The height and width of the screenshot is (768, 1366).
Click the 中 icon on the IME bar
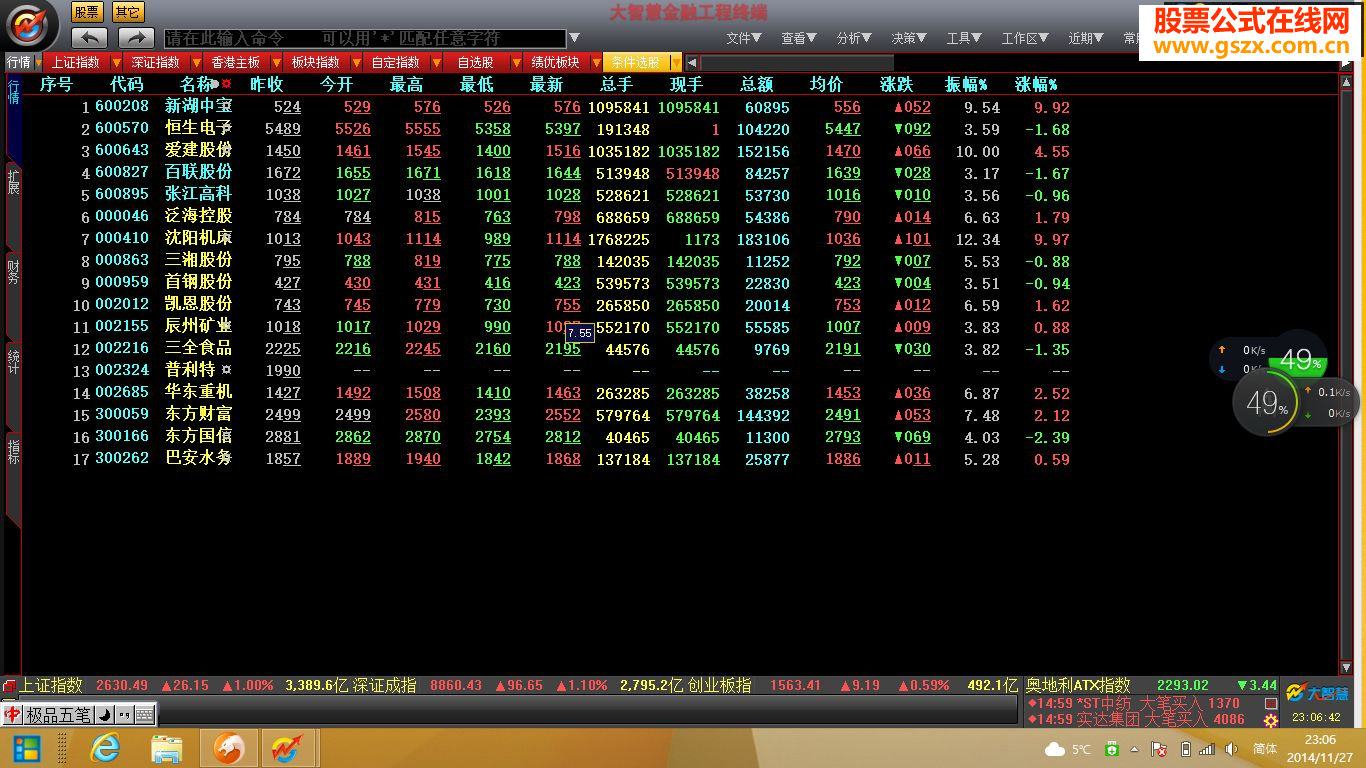[x=13, y=715]
